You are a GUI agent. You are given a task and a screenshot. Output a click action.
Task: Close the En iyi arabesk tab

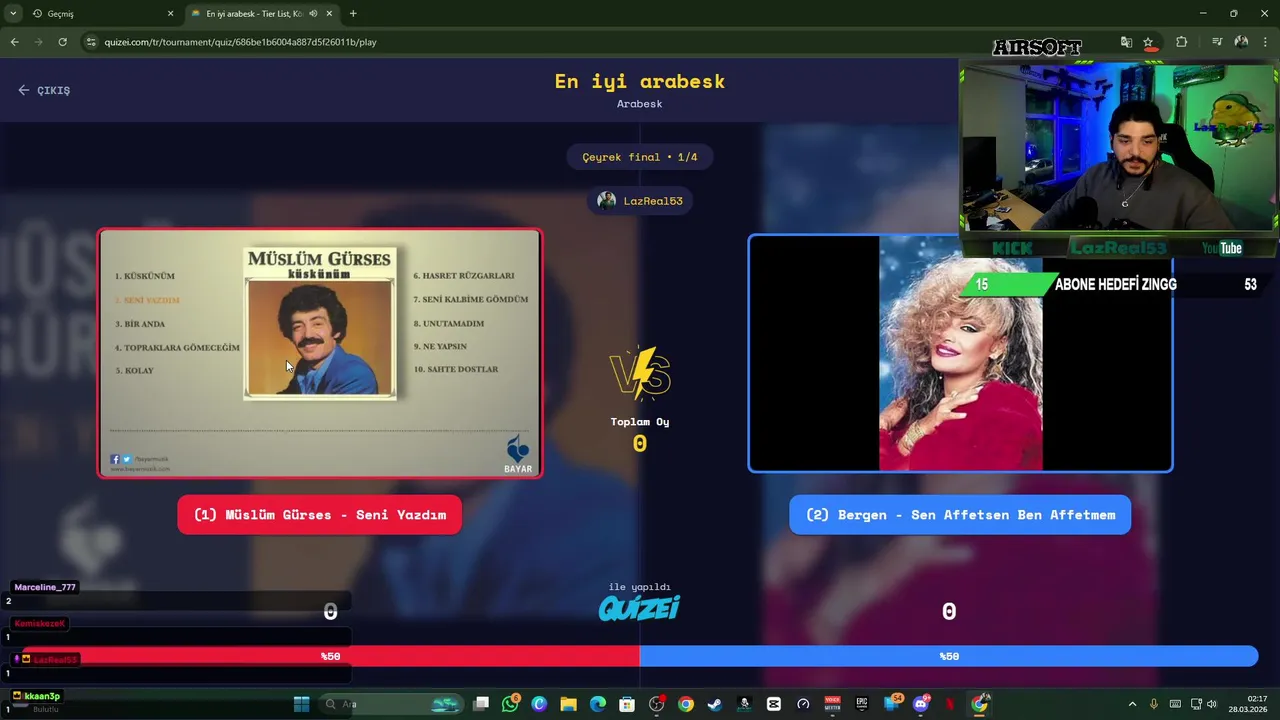[329, 14]
